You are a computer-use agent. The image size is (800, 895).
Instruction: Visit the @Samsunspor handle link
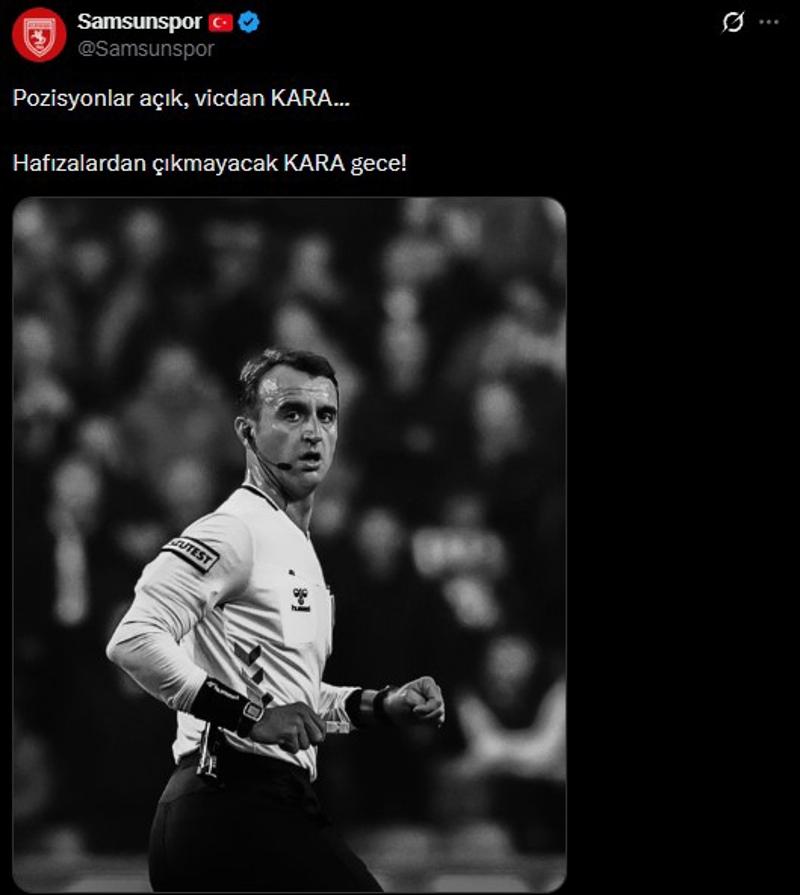[146, 49]
